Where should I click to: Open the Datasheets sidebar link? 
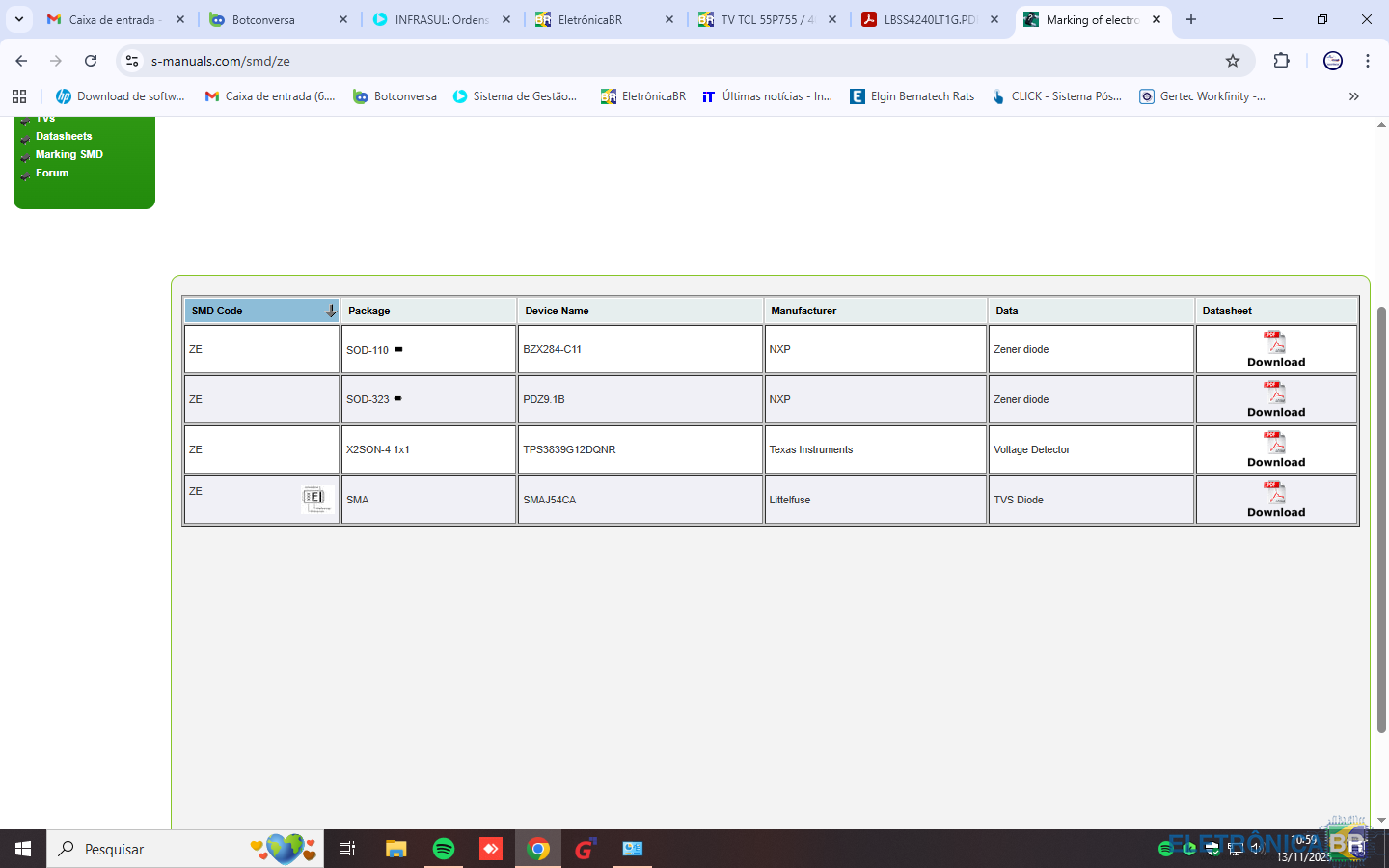(64, 136)
